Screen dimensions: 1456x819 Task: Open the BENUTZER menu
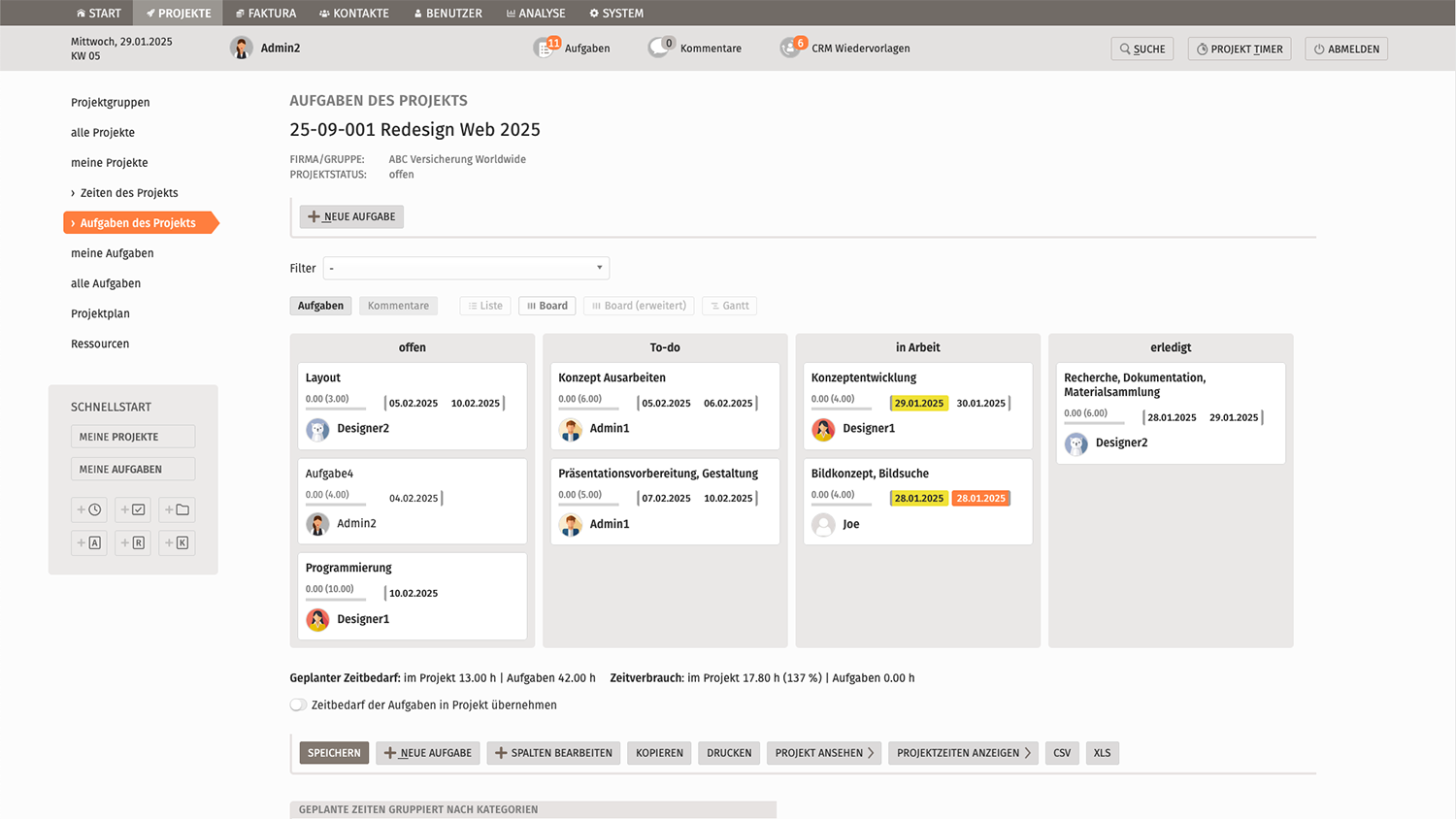pyautogui.click(x=448, y=13)
